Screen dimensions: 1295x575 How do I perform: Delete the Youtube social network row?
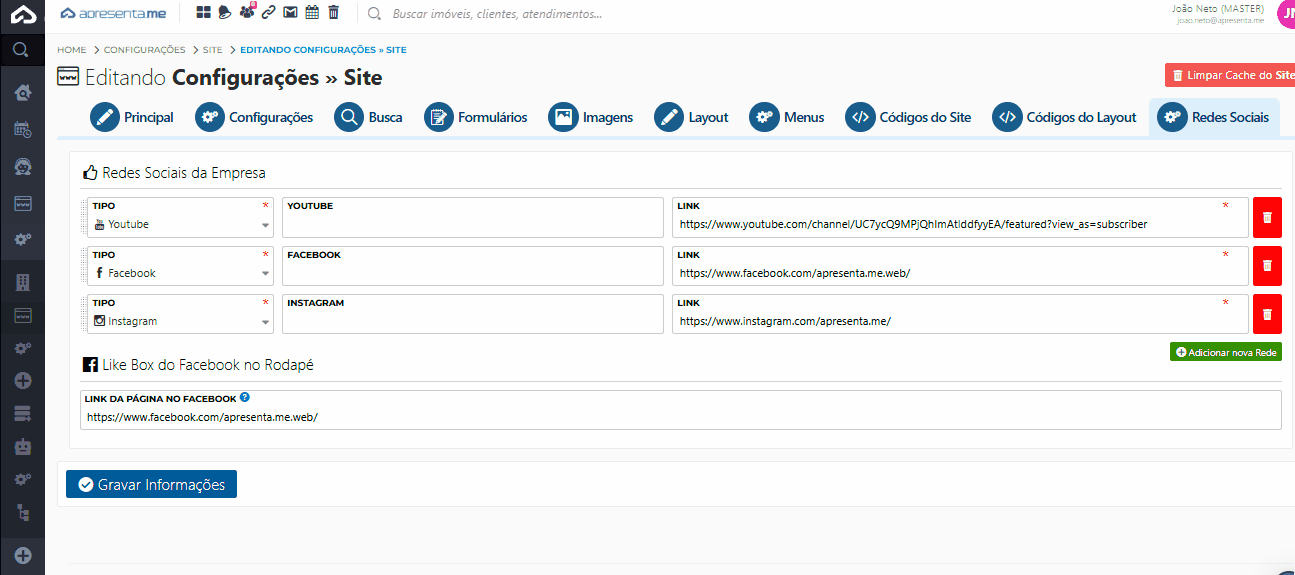[1266, 217]
